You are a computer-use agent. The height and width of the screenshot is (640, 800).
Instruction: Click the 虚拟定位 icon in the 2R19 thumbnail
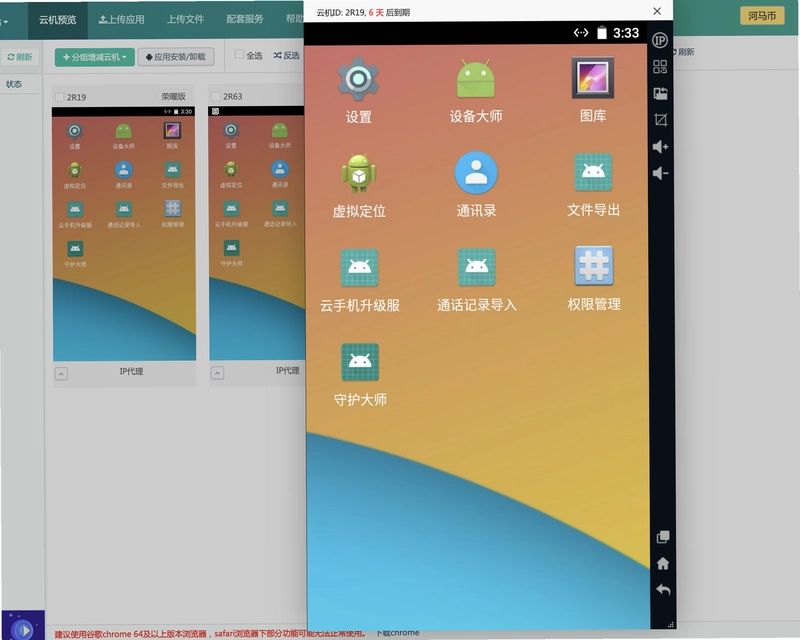tap(74, 170)
